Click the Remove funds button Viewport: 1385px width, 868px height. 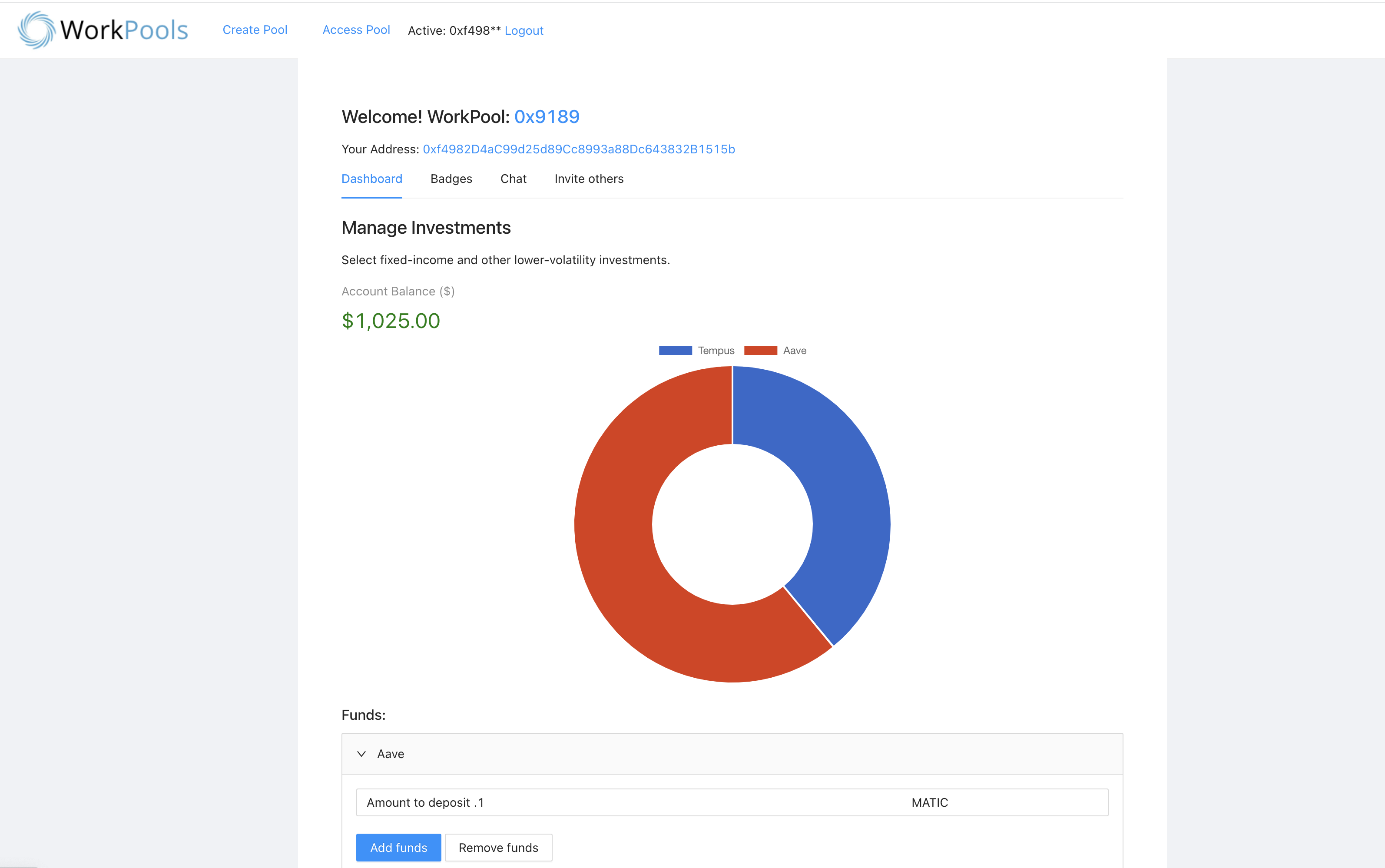point(498,847)
